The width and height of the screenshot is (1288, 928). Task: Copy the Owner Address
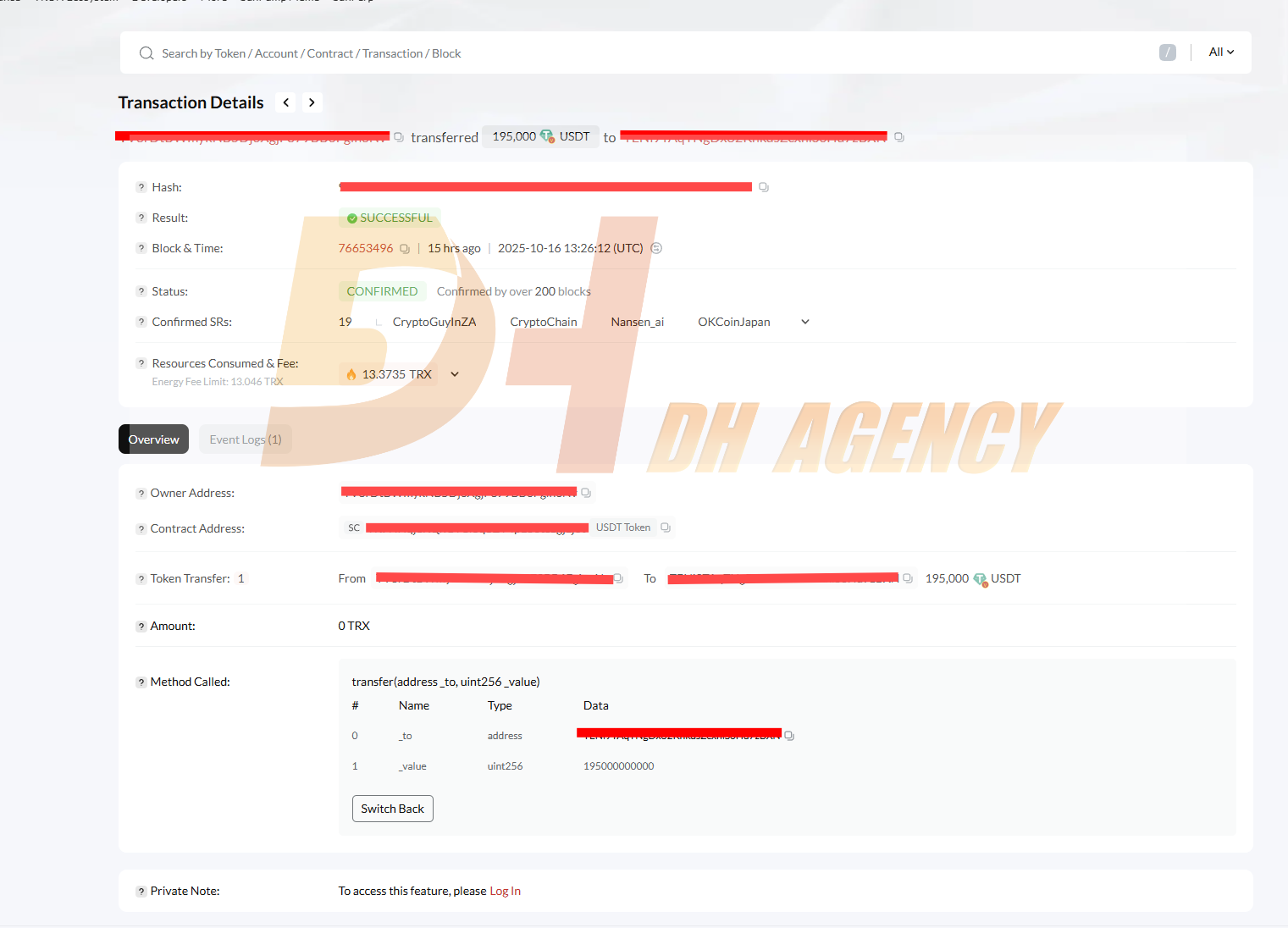(x=586, y=493)
